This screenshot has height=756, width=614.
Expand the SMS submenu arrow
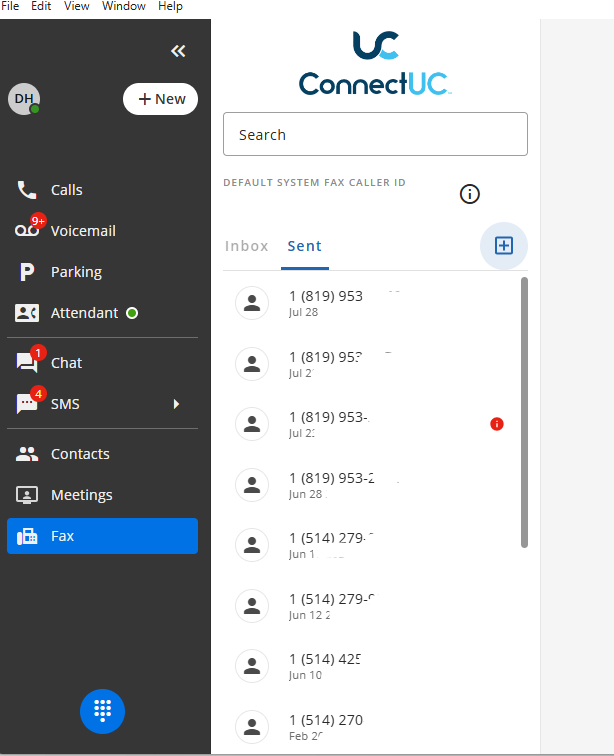pyautogui.click(x=177, y=404)
